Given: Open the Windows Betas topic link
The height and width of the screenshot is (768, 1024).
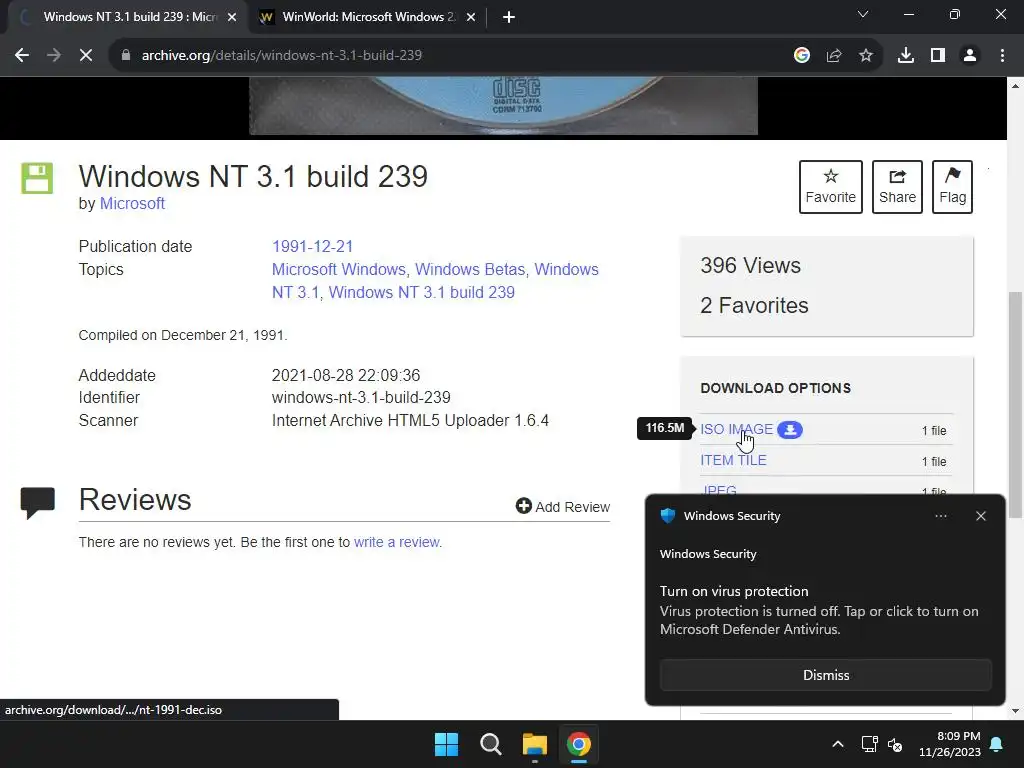Looking at the screenshot, I should tap(470, 269).
